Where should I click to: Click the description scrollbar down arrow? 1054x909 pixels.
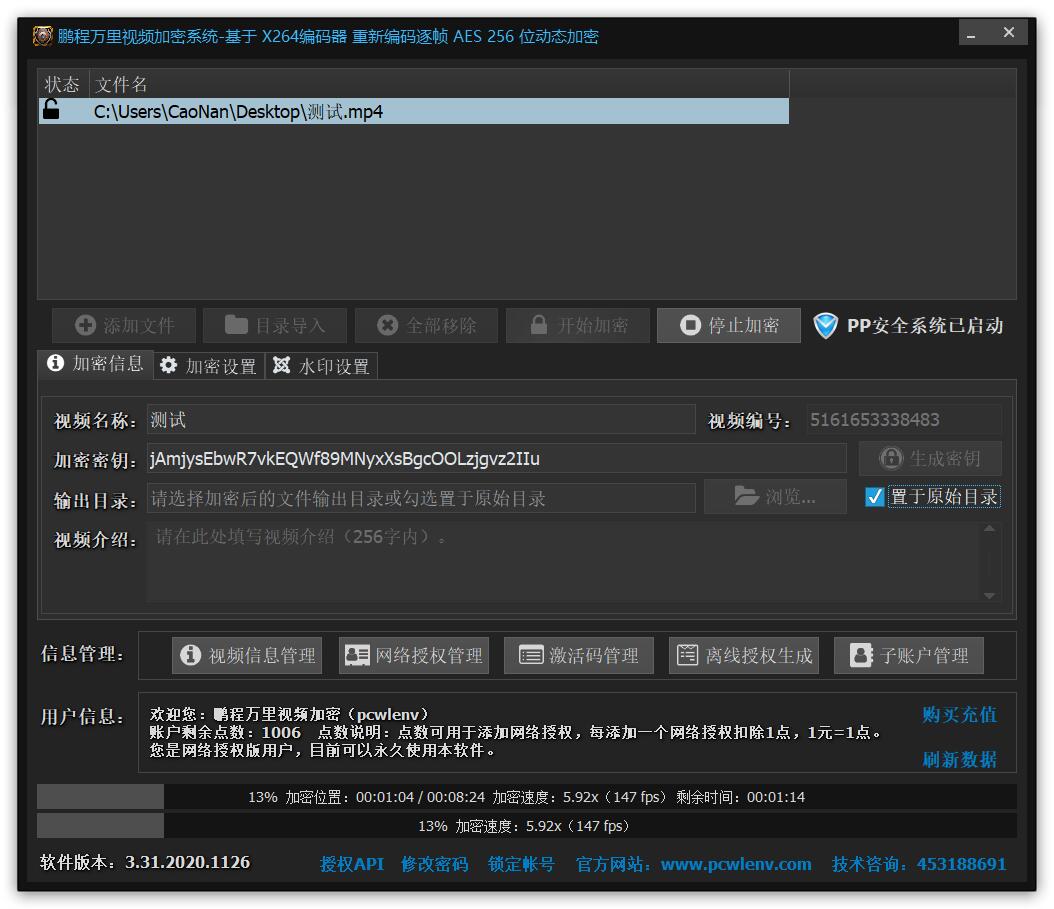pyautogui.click(x=989, y=595)
